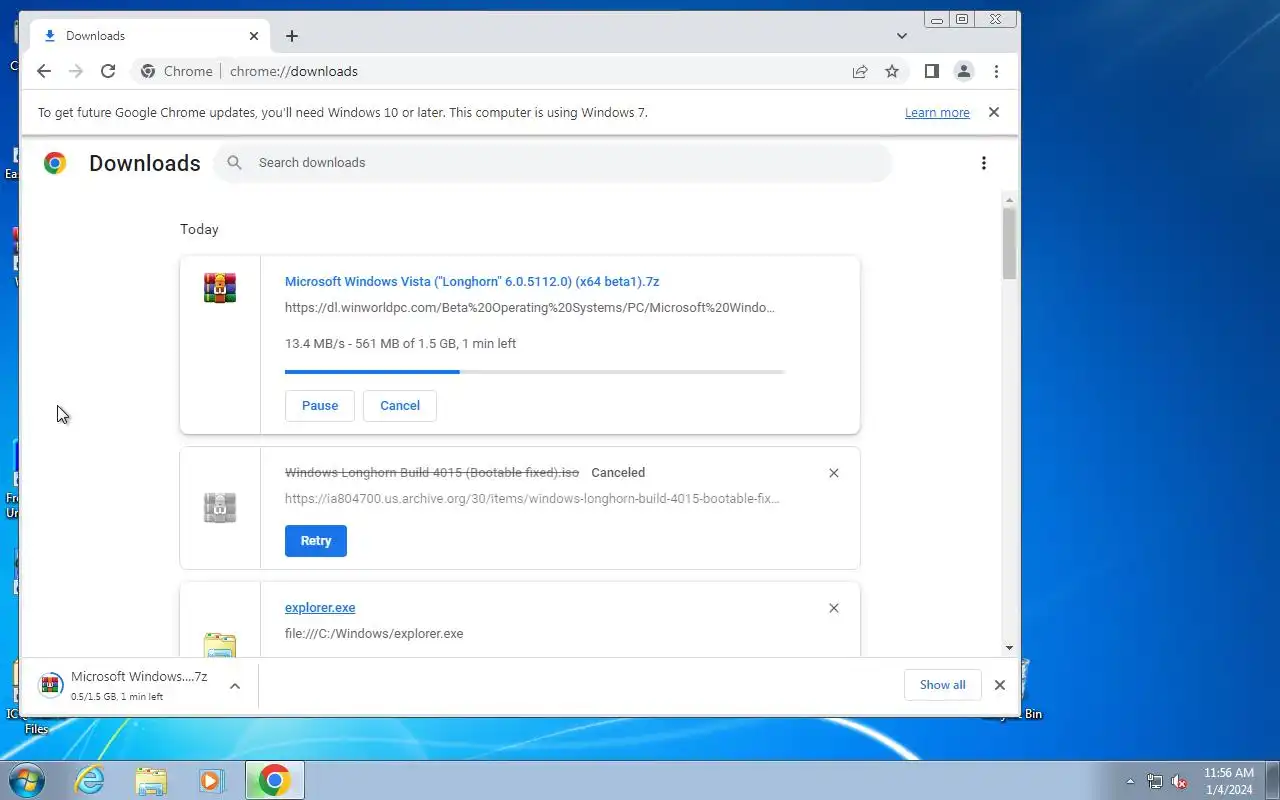
Task: Reload the Downloads page
Action: tap(108, 71)
